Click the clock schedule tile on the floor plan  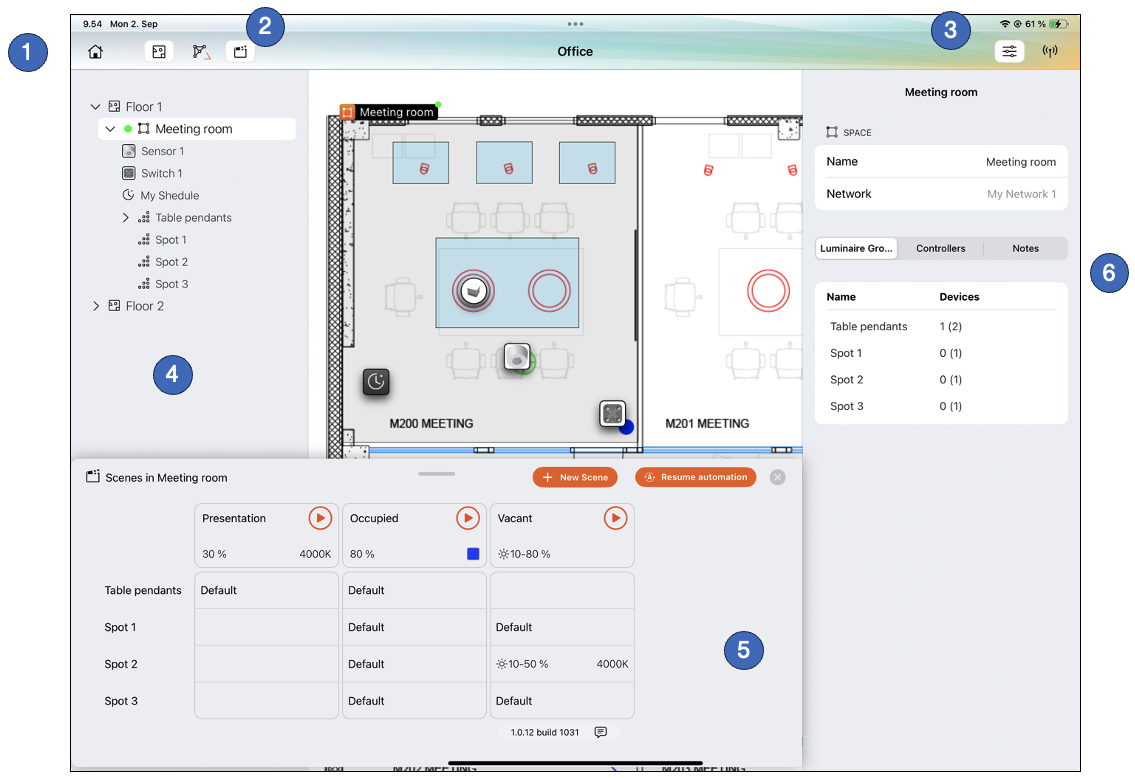pyautogui.click(x=375, y=381)
